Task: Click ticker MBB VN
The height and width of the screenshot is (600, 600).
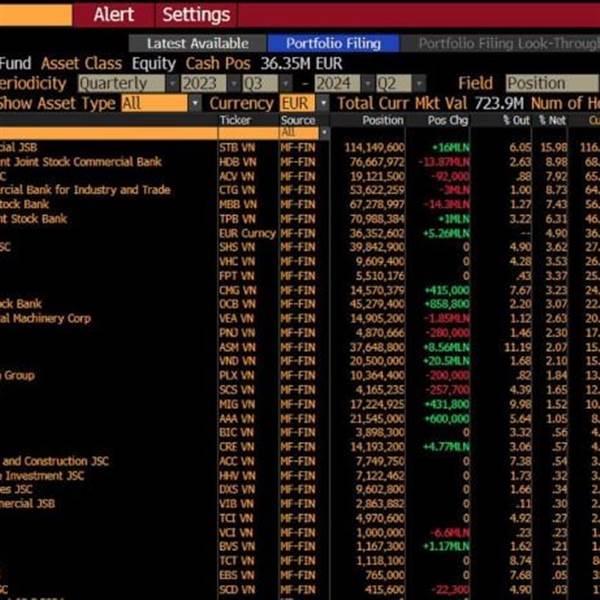Action: point(237,205)
